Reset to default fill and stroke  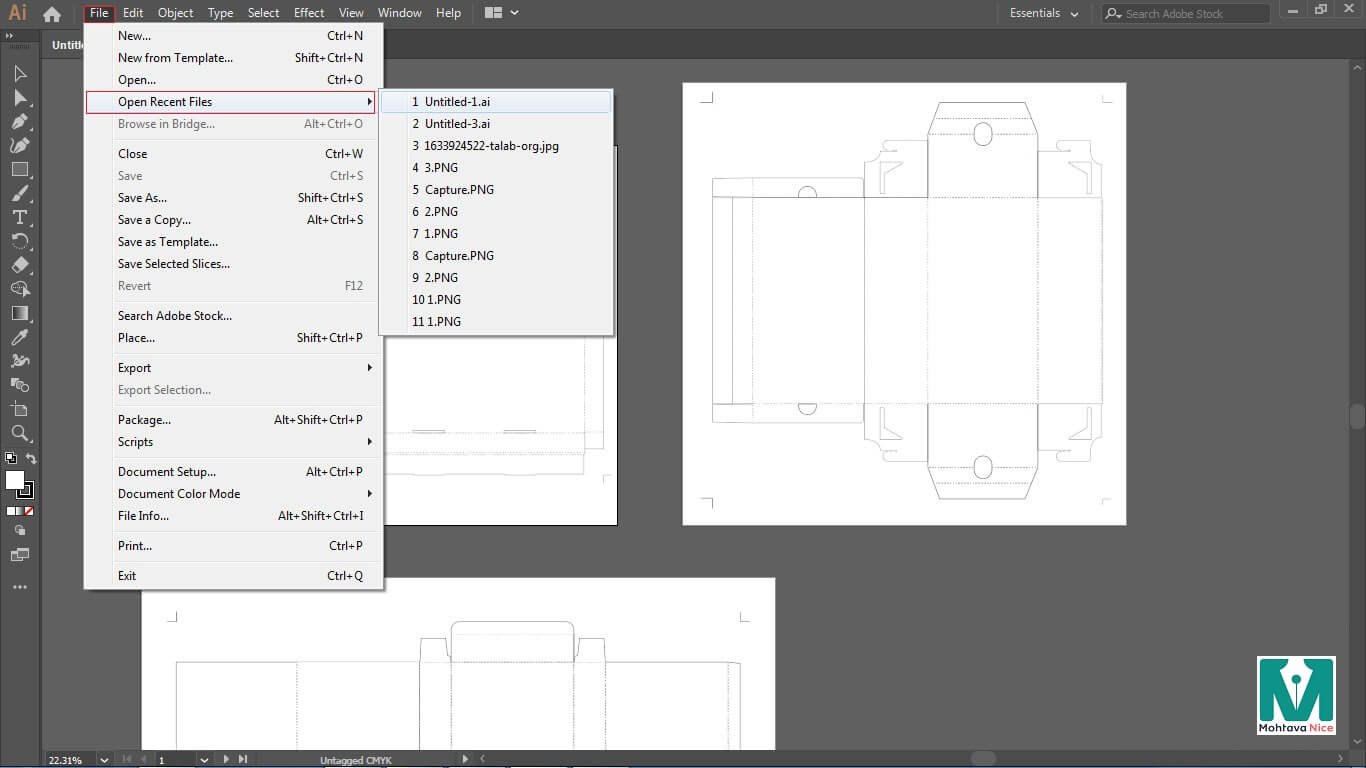[x=10, y=459]
